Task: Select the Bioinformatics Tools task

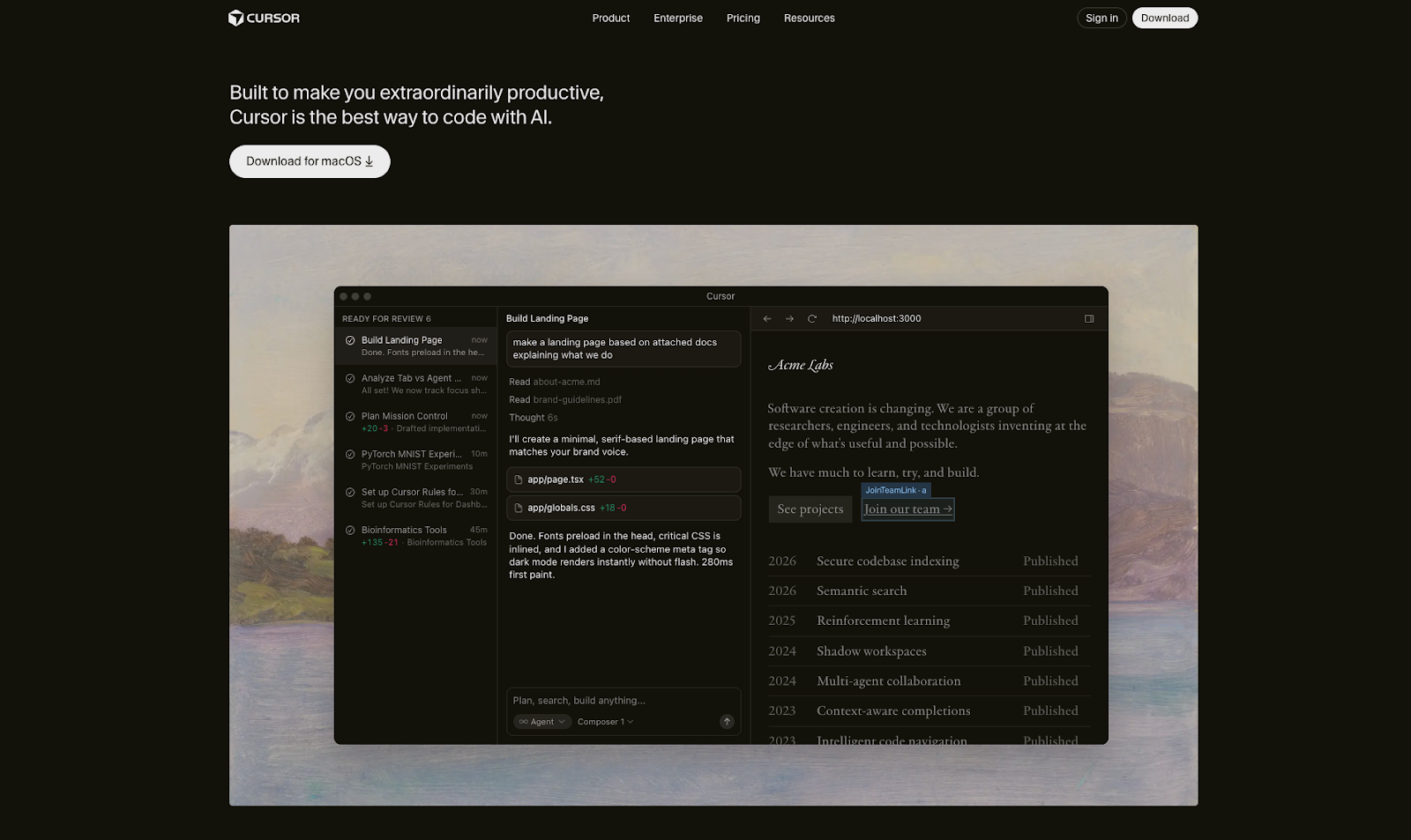Action: pos(415,535)
